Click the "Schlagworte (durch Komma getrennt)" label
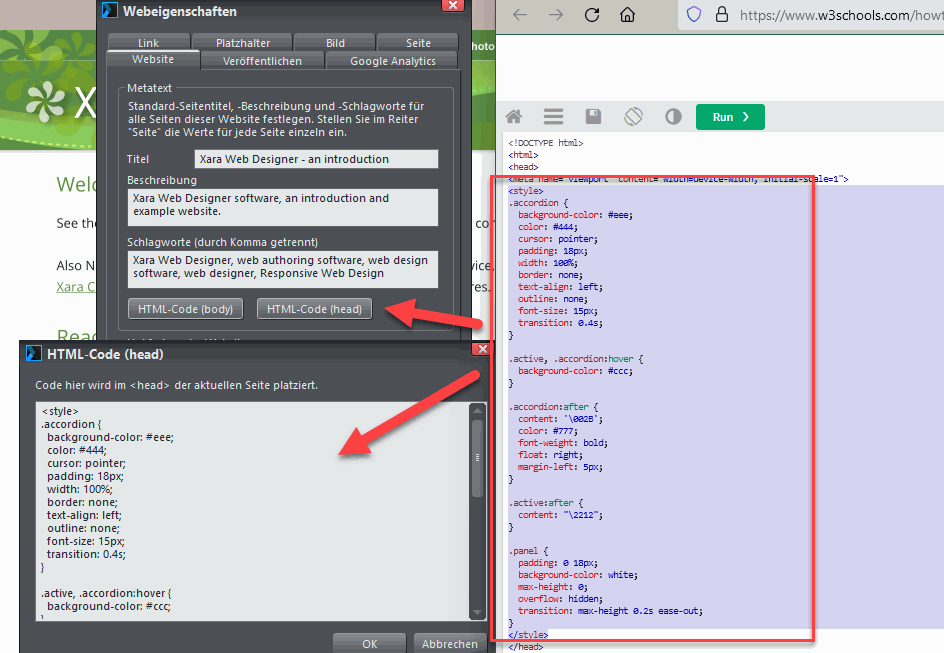Image resolution: width=944 pixels, height=653 pixels. point(222,242)
